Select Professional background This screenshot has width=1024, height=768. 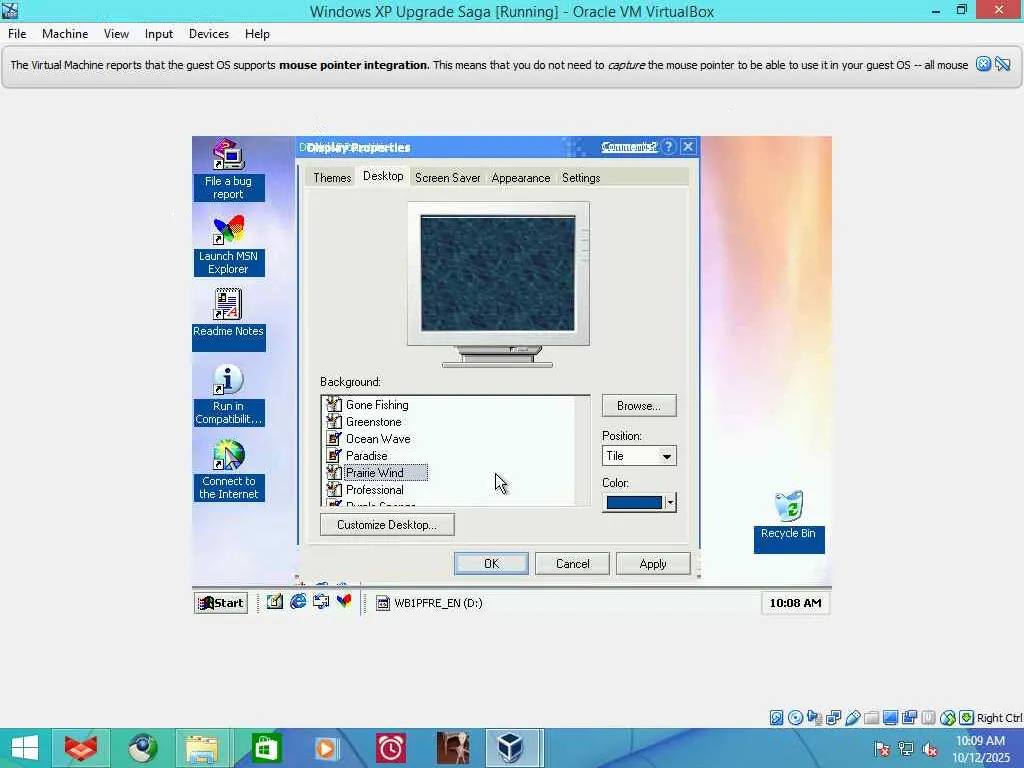point(375,490)
